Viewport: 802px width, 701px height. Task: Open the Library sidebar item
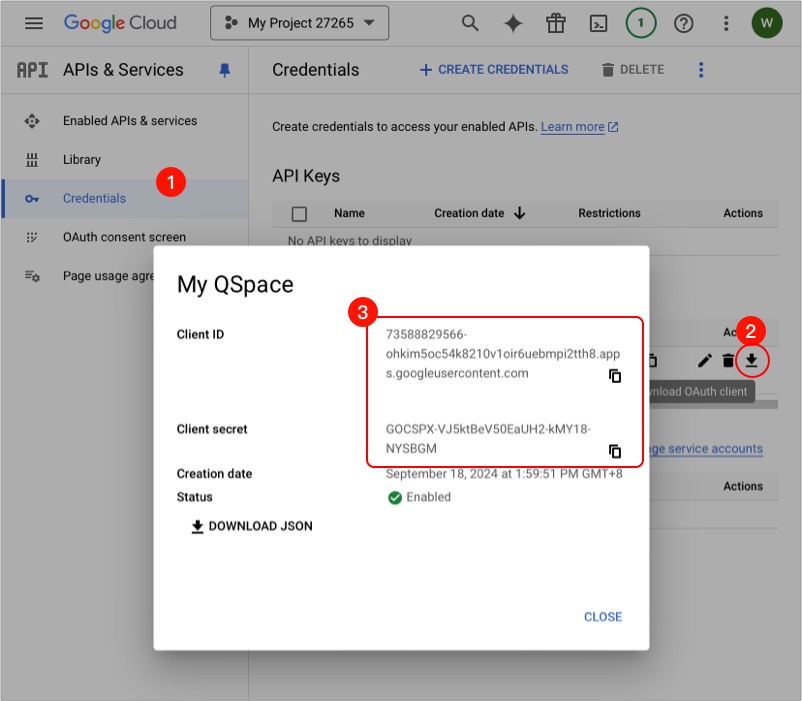coord(82,160)
